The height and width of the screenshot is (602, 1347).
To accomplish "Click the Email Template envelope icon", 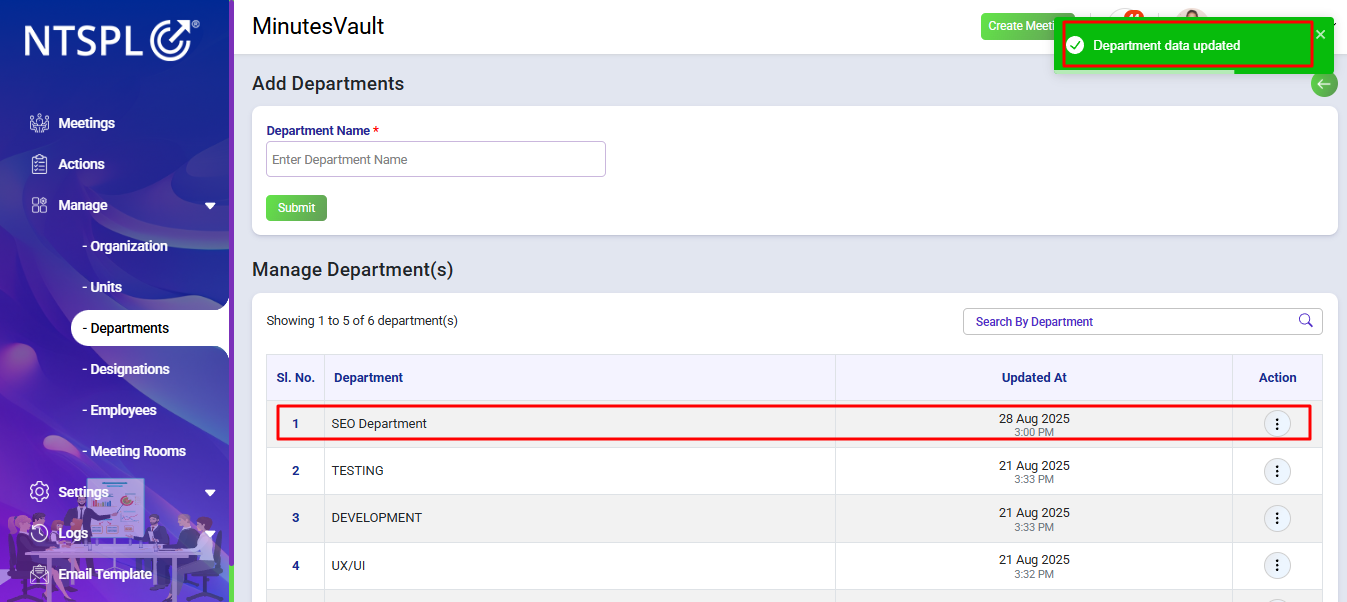I will (39, 574).
